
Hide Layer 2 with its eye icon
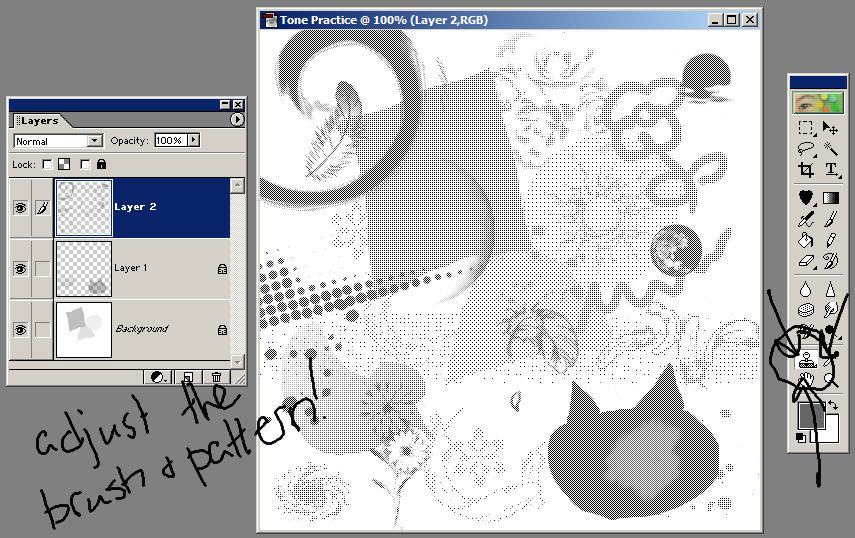coord(20,208)
